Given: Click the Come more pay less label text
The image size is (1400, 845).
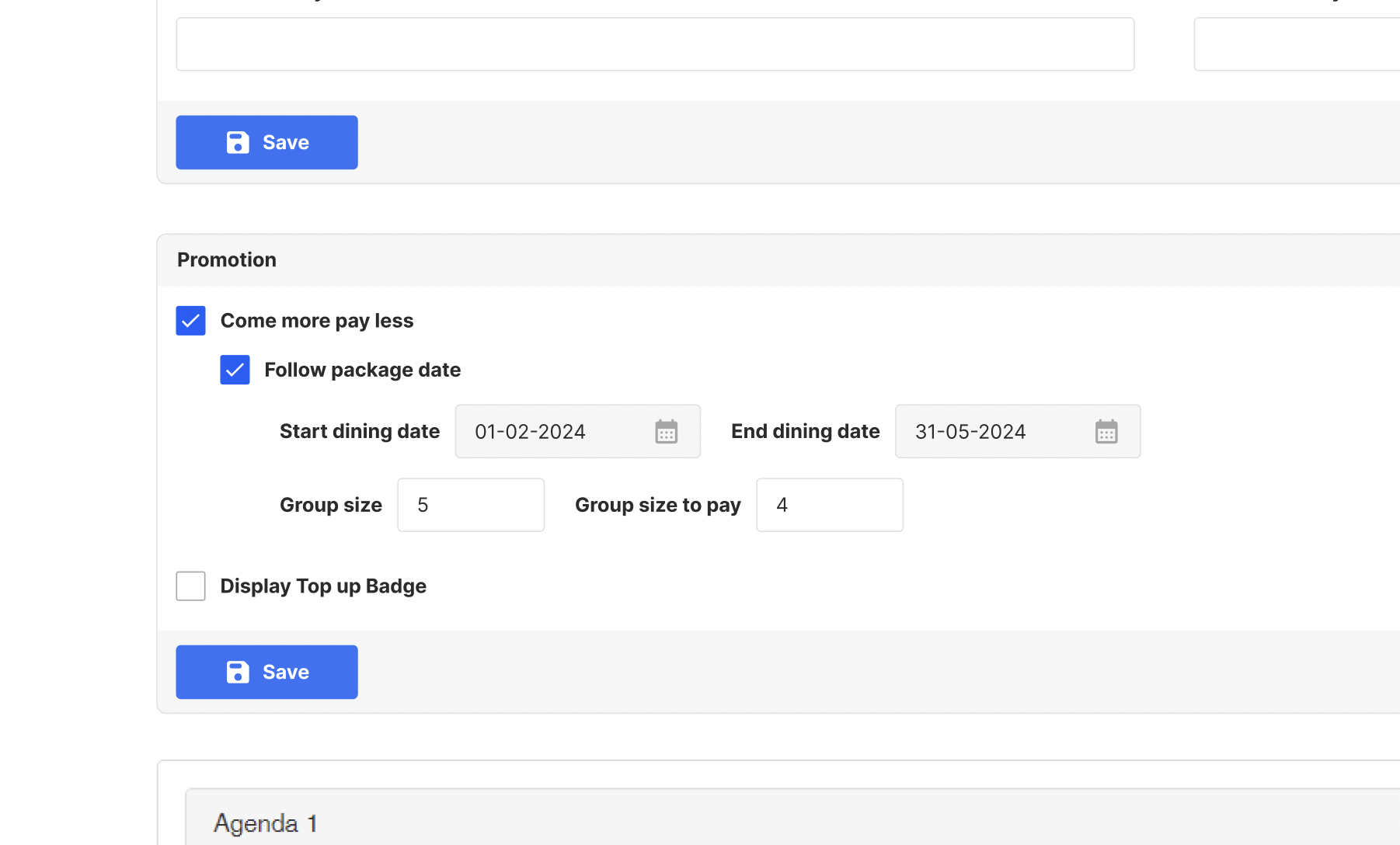Looking at the screenshot, I should click(317, 321).
